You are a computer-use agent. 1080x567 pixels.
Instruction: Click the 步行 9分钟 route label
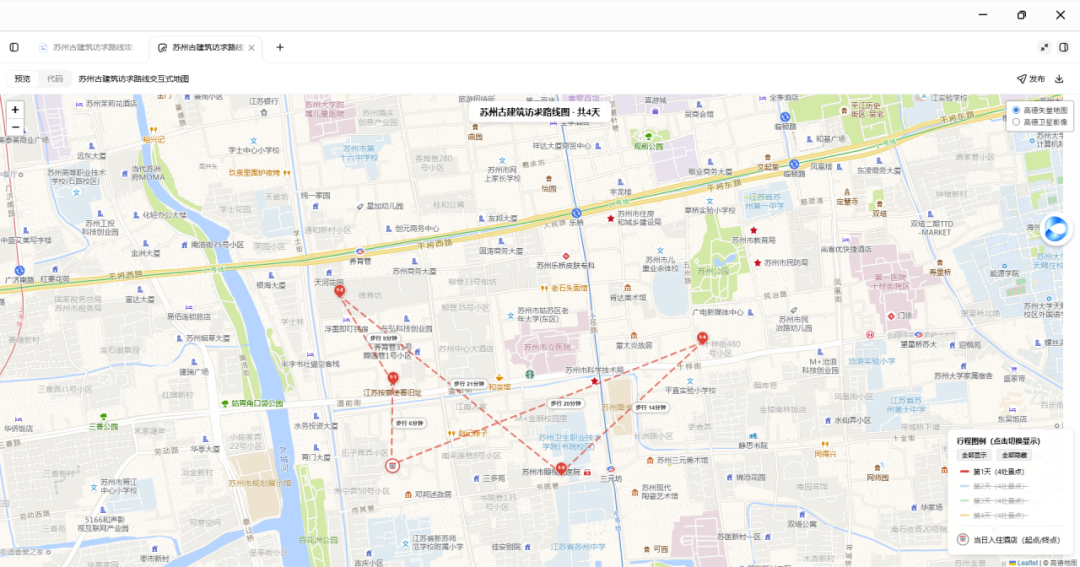click(x=384, y=338)
